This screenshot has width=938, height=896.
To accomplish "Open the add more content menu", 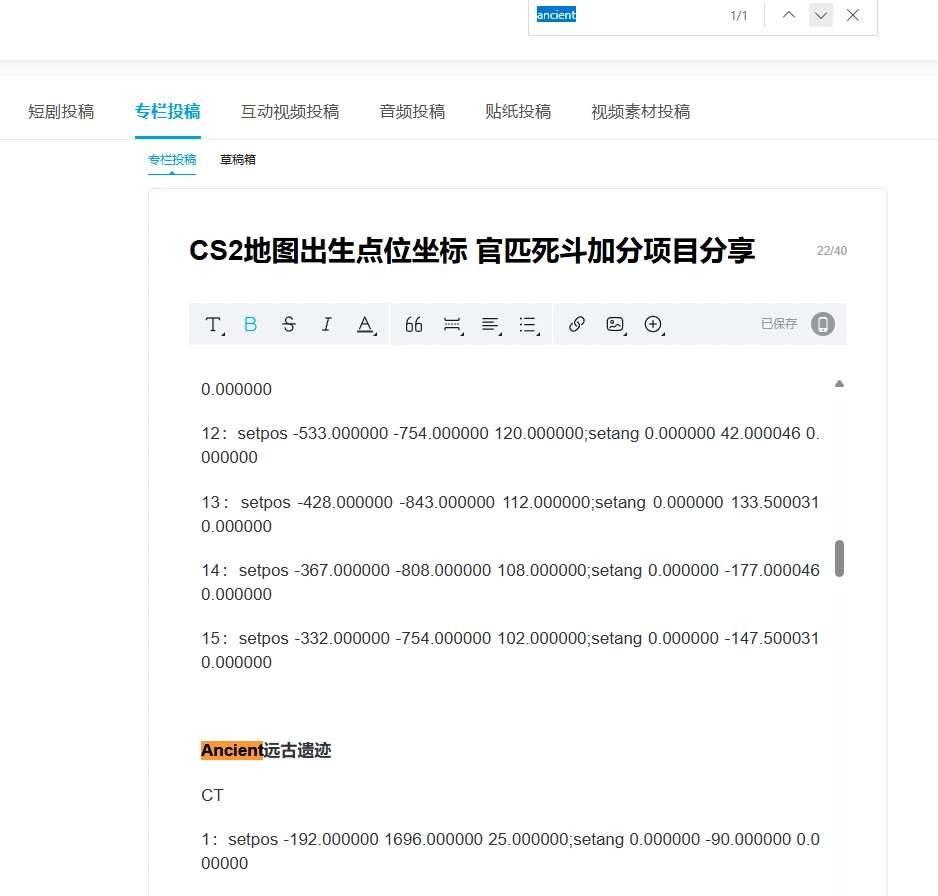I will coord(654,325).
